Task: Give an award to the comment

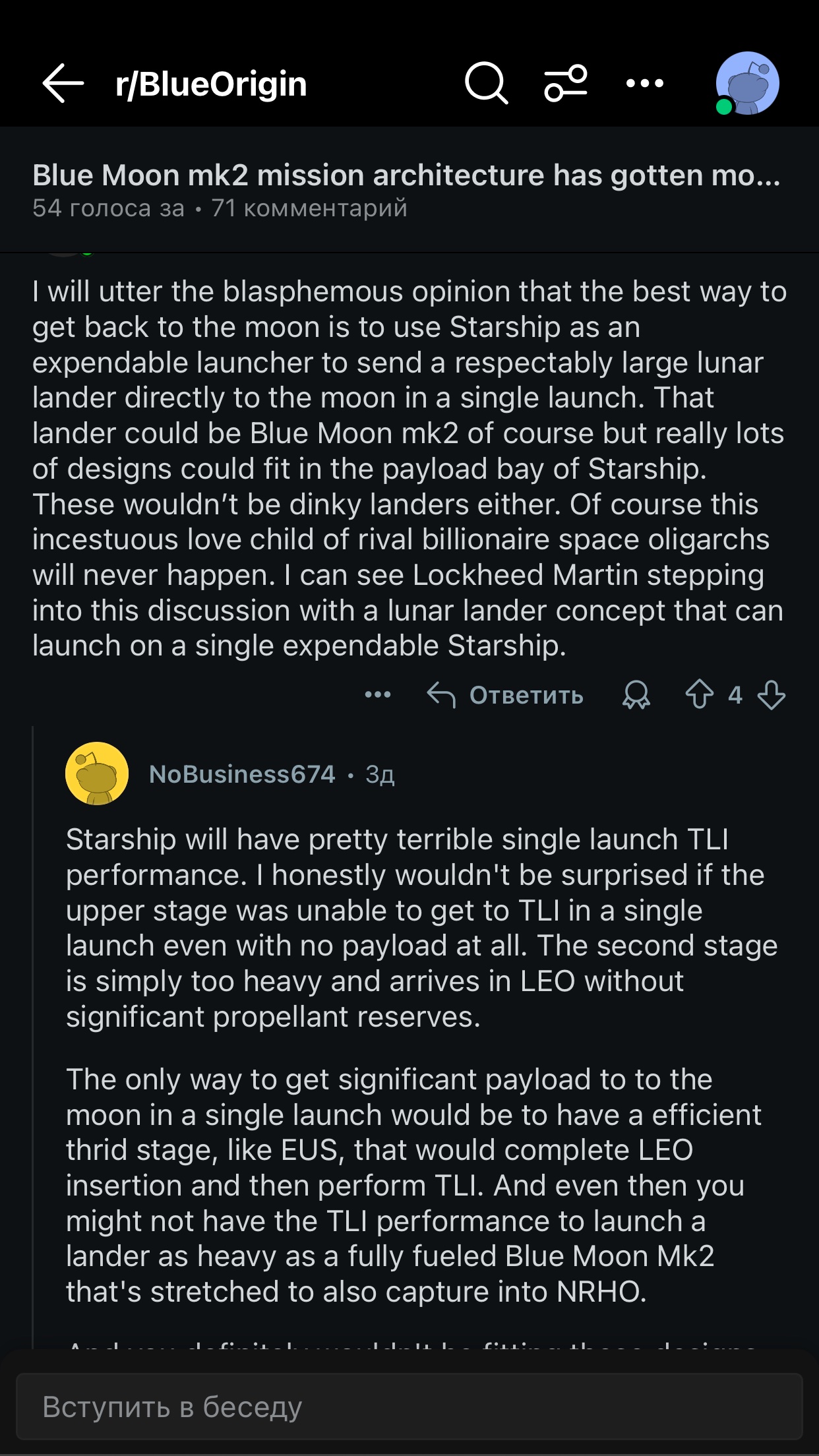Action: [x=636, y=695]
